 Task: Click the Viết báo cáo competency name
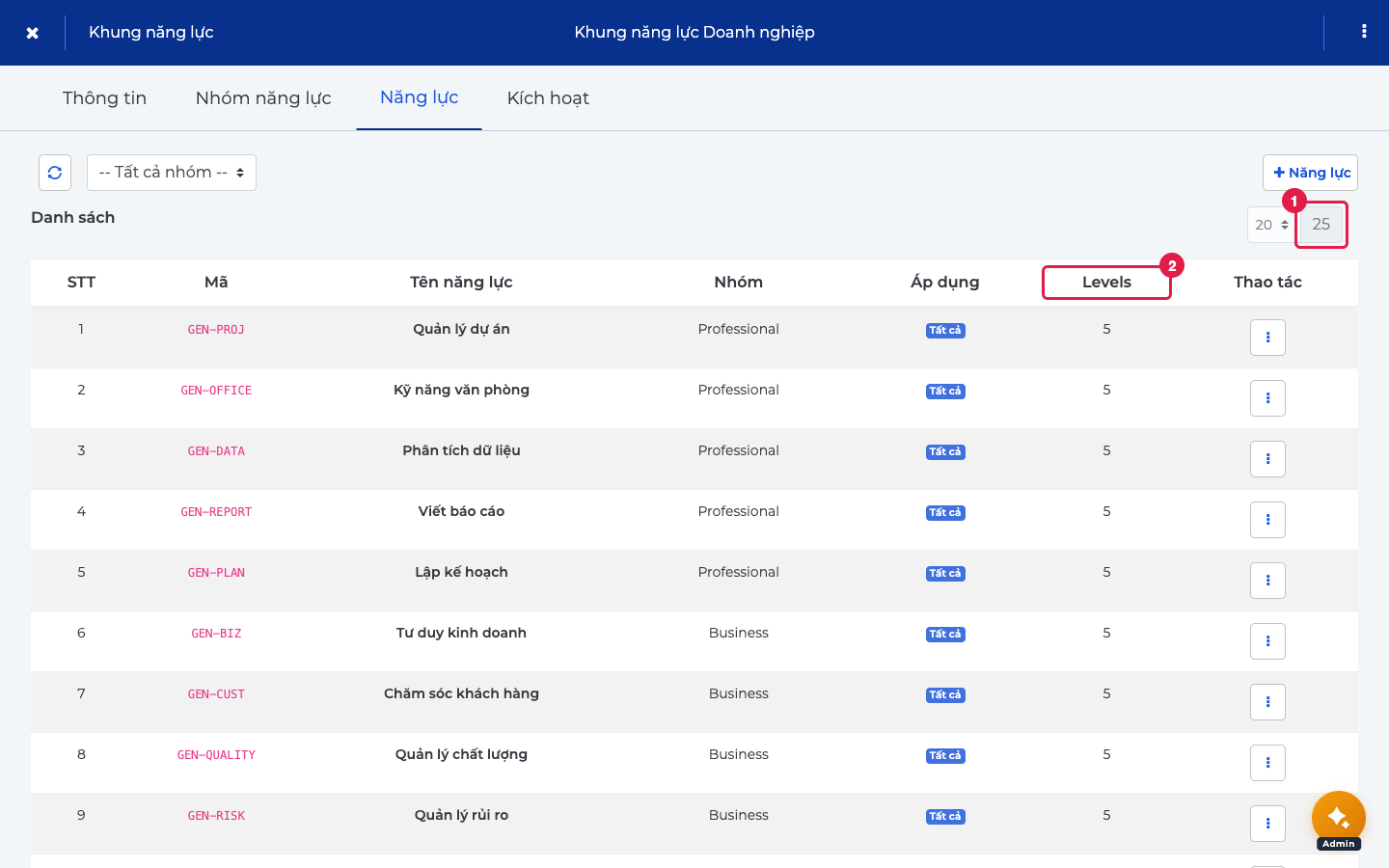[461, 511]
